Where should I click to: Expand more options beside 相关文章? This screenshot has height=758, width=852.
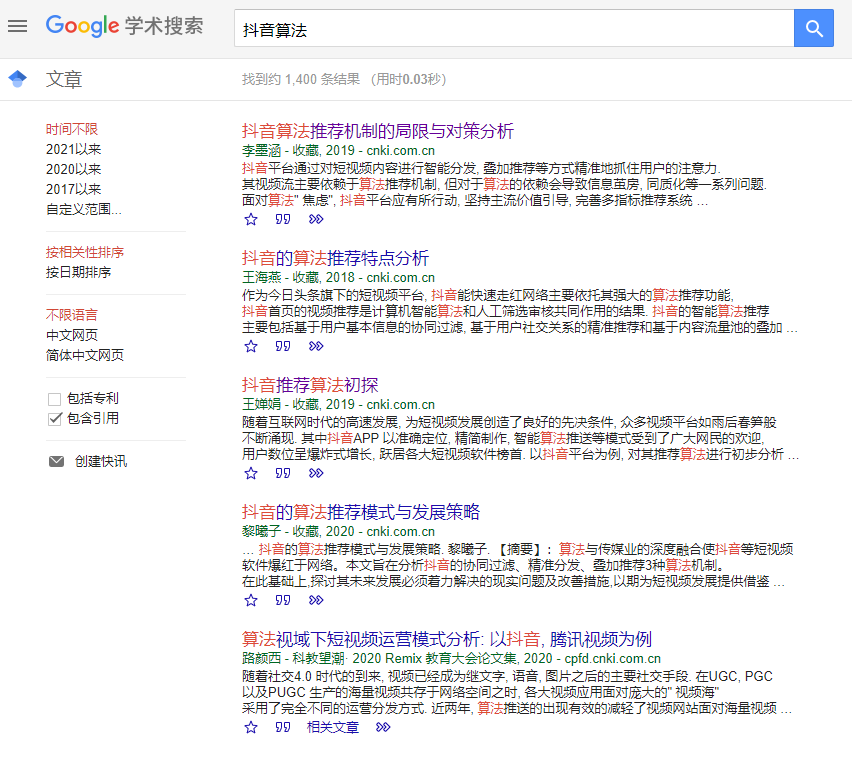click(383, 727)
